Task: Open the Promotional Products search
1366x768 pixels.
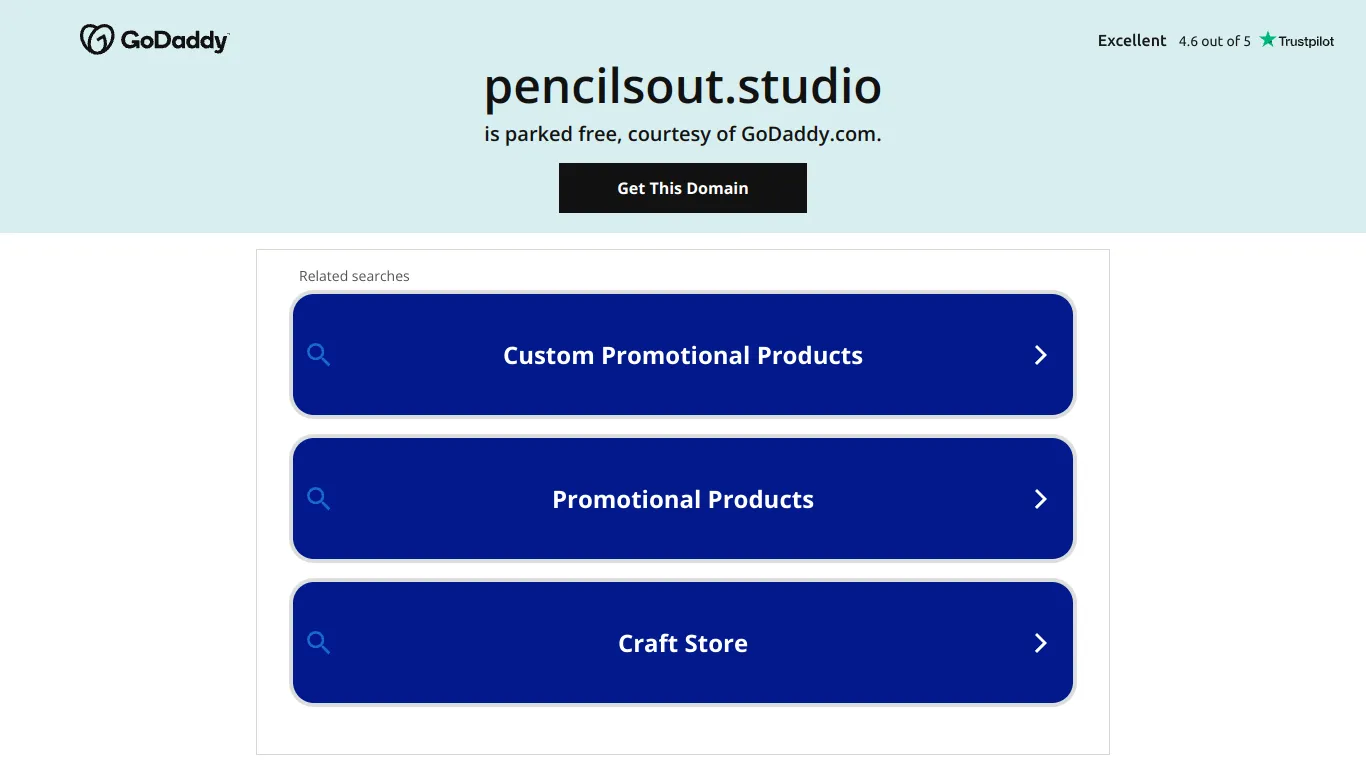Action: (683, 499)
